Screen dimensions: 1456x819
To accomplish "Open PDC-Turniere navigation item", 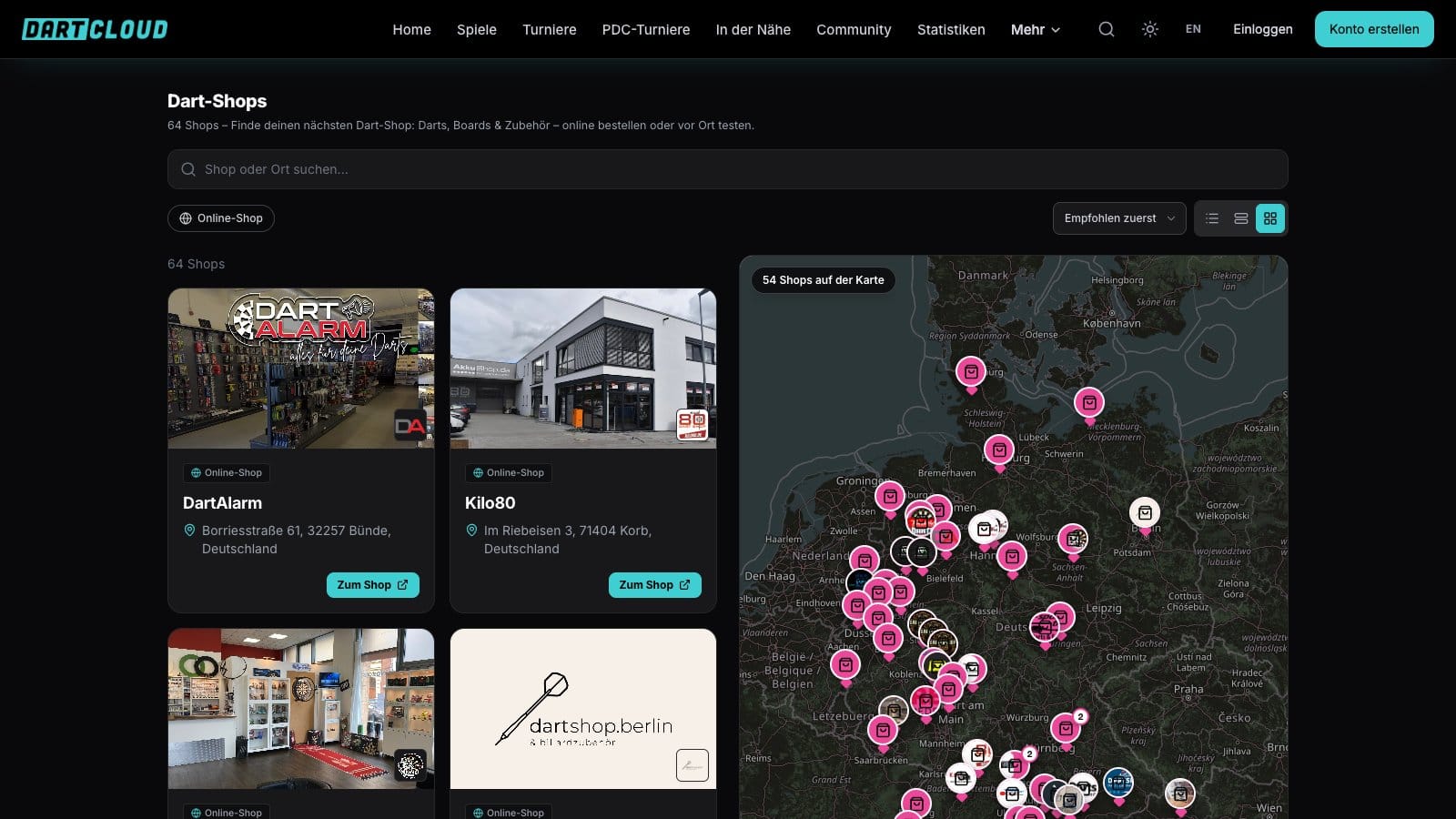I will [x=646, y=29].
